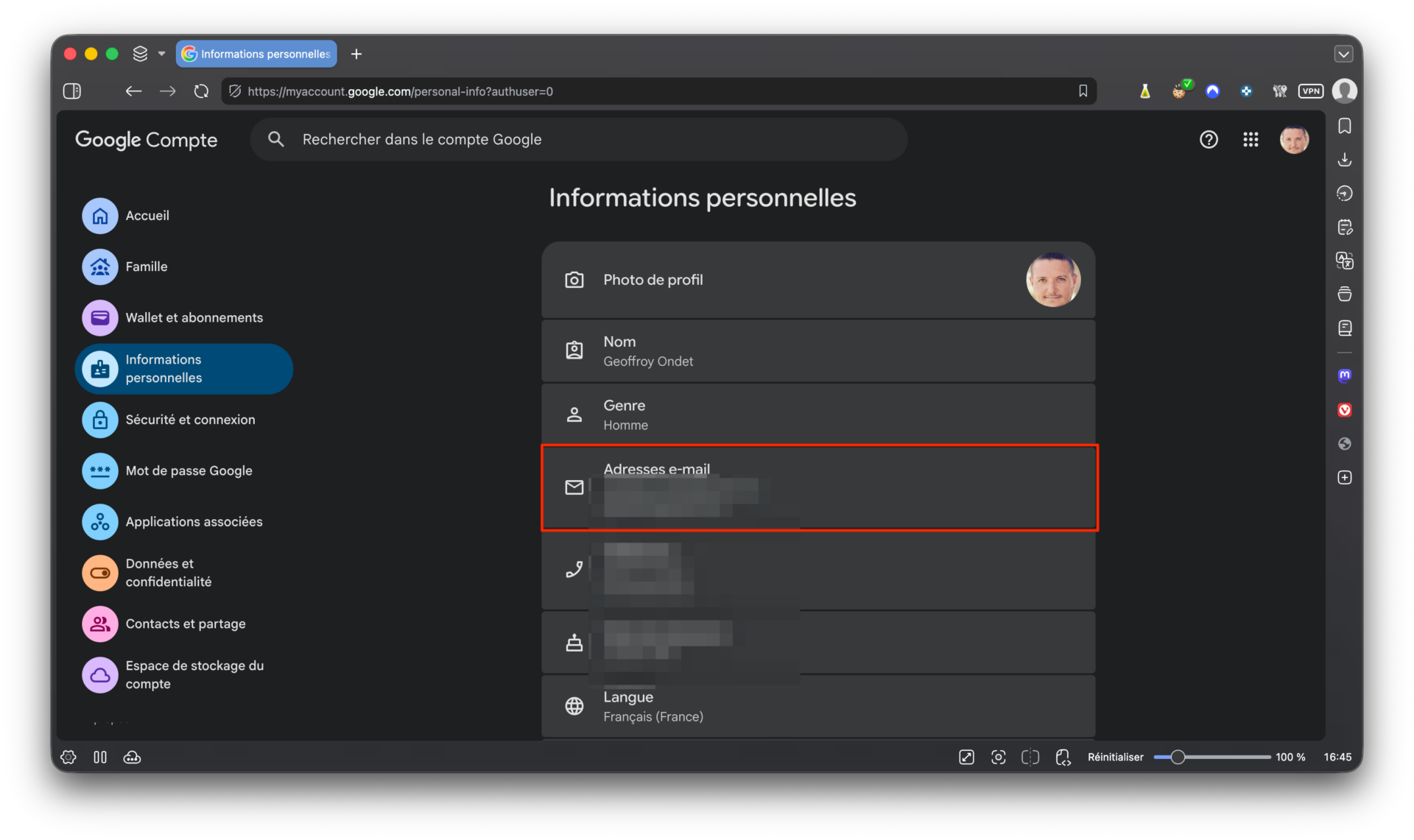Click the profile photo thumbnail
This screenshot has width=1414, height=840.
click(x=1053, y=280)
